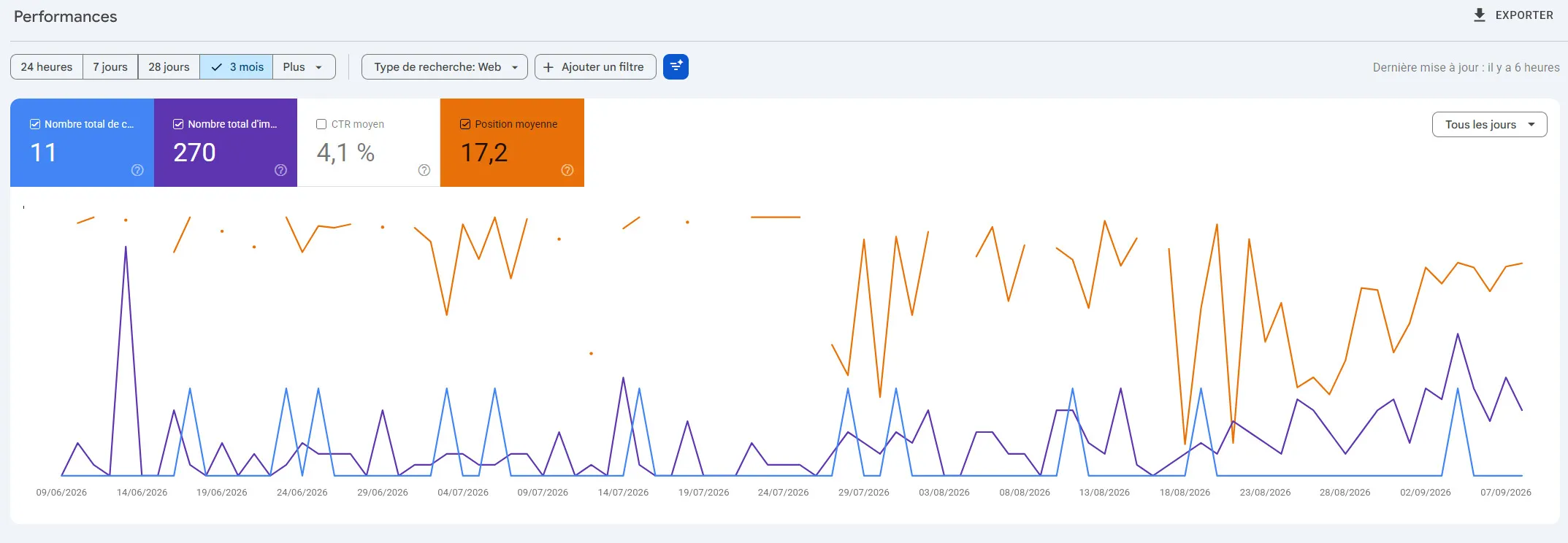Image resolution: width=1568 pixels, height=543 pixels.
Task: Open help icon on the impressions card
Action: click(x=280, y=170)
